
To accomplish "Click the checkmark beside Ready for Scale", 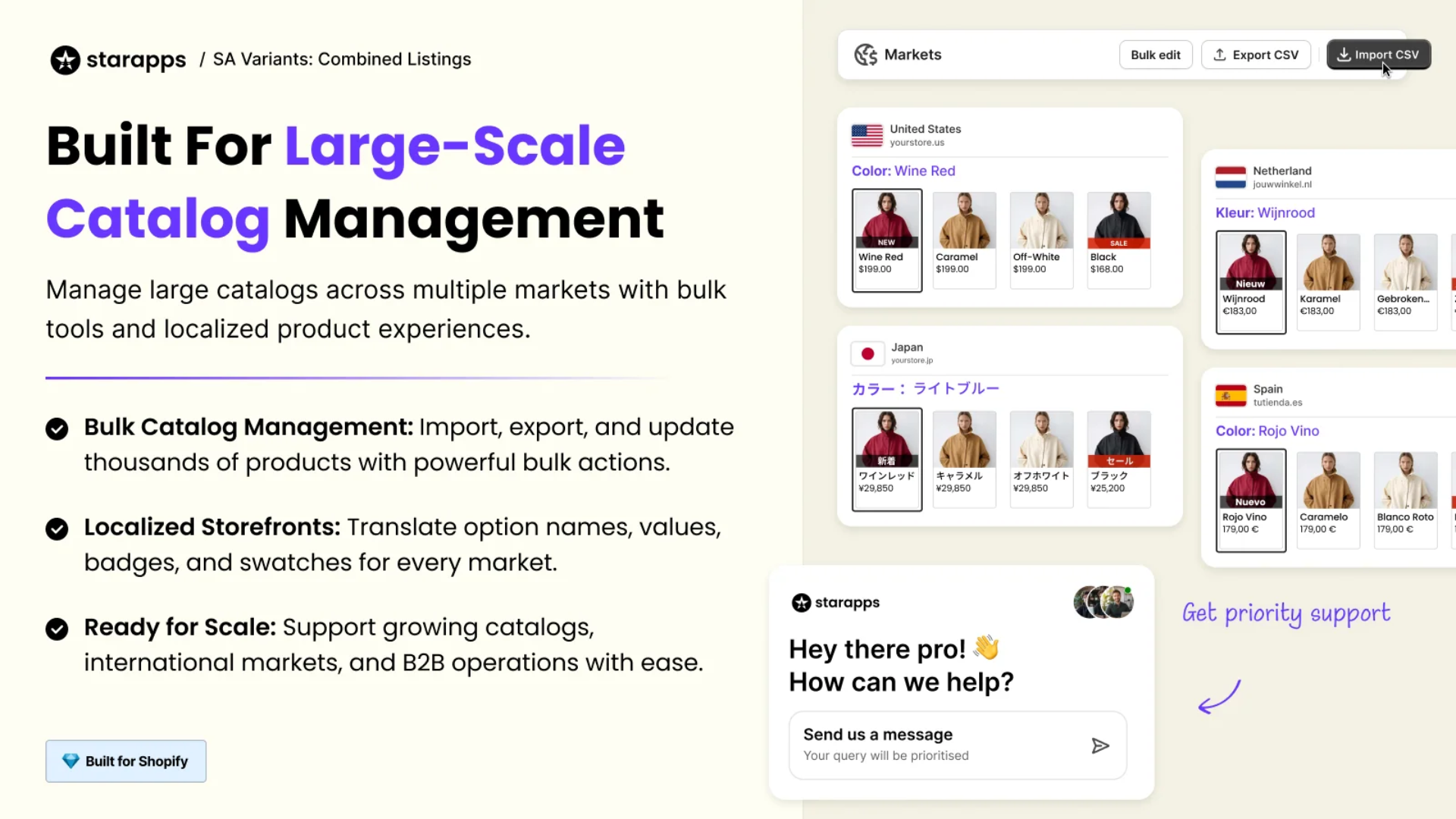I will coord(57,629).
